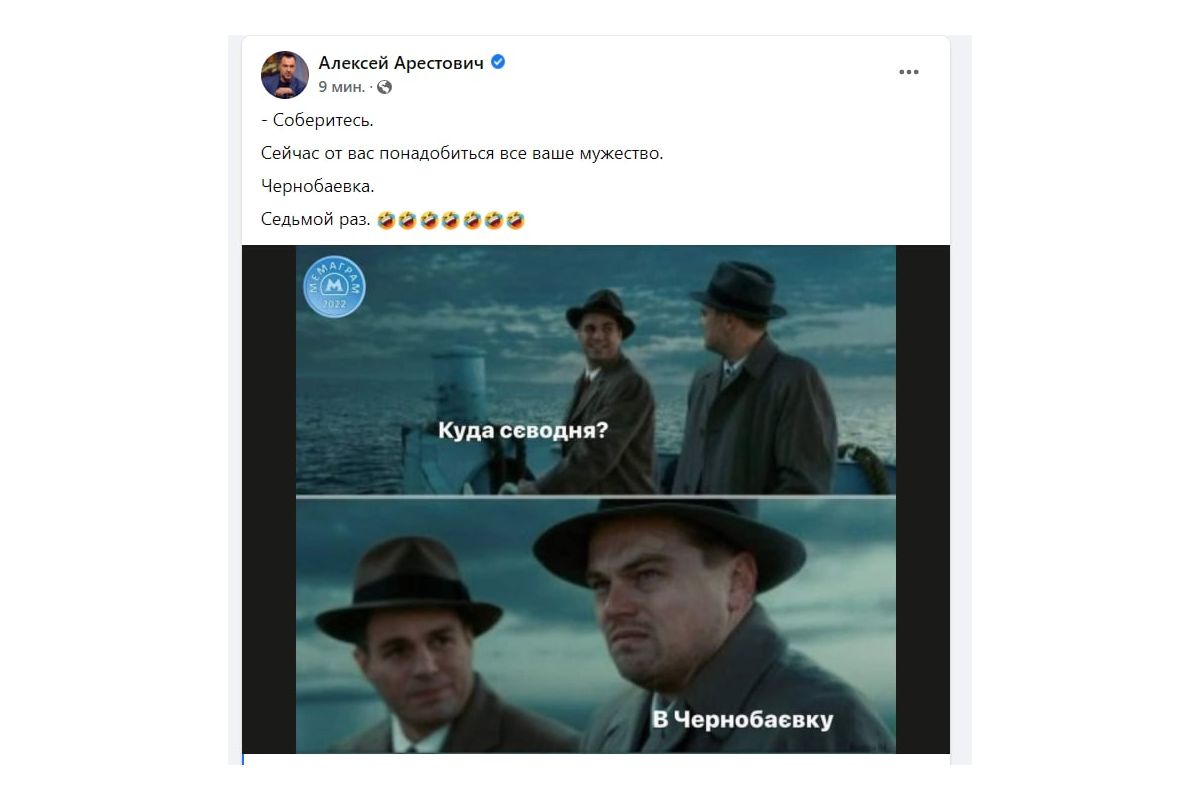Open the "9 мин." post timestamp

(x=341, y=87)
